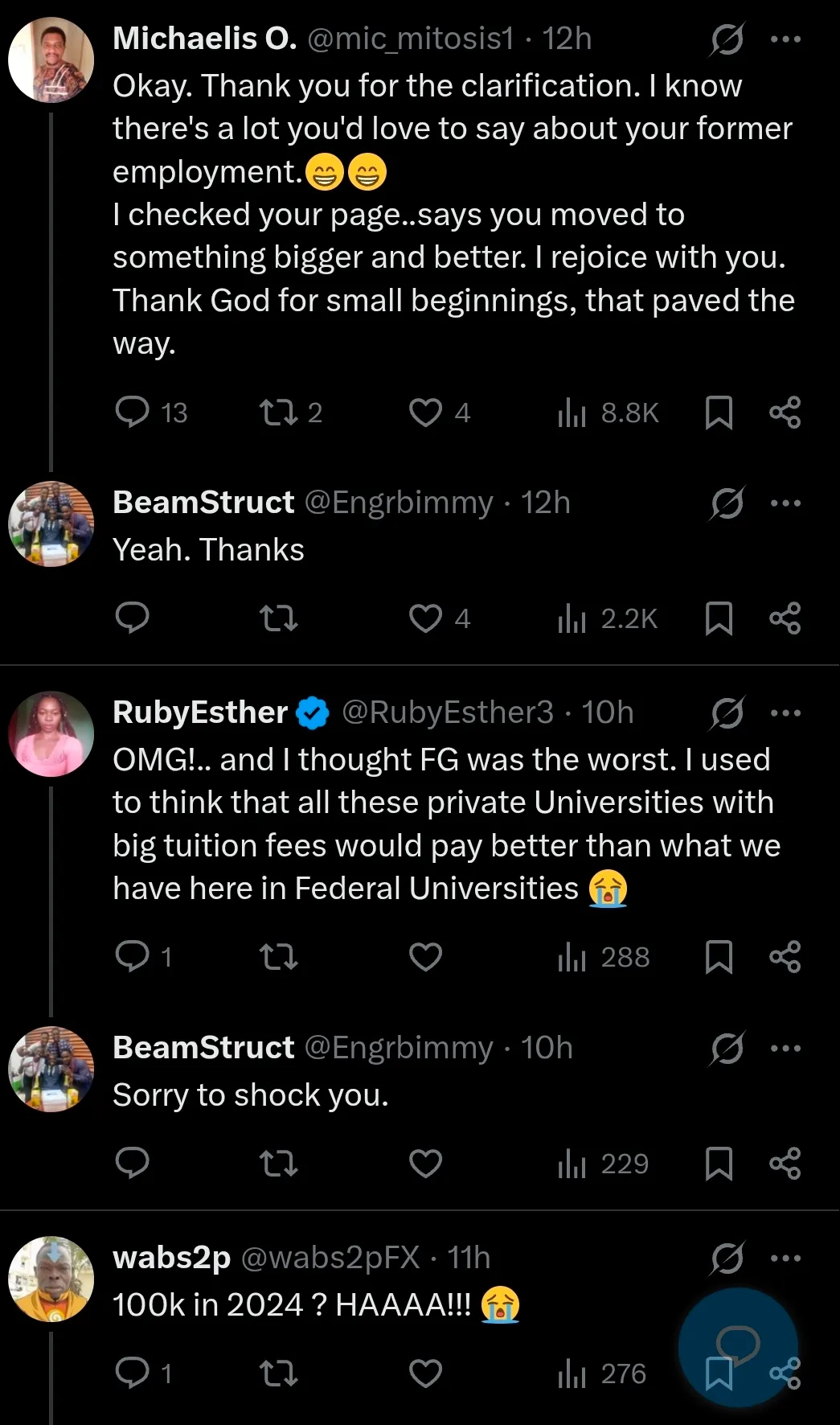Open more options on RubyEsther's tweet
840x1425 pixels.
(785, 713)
